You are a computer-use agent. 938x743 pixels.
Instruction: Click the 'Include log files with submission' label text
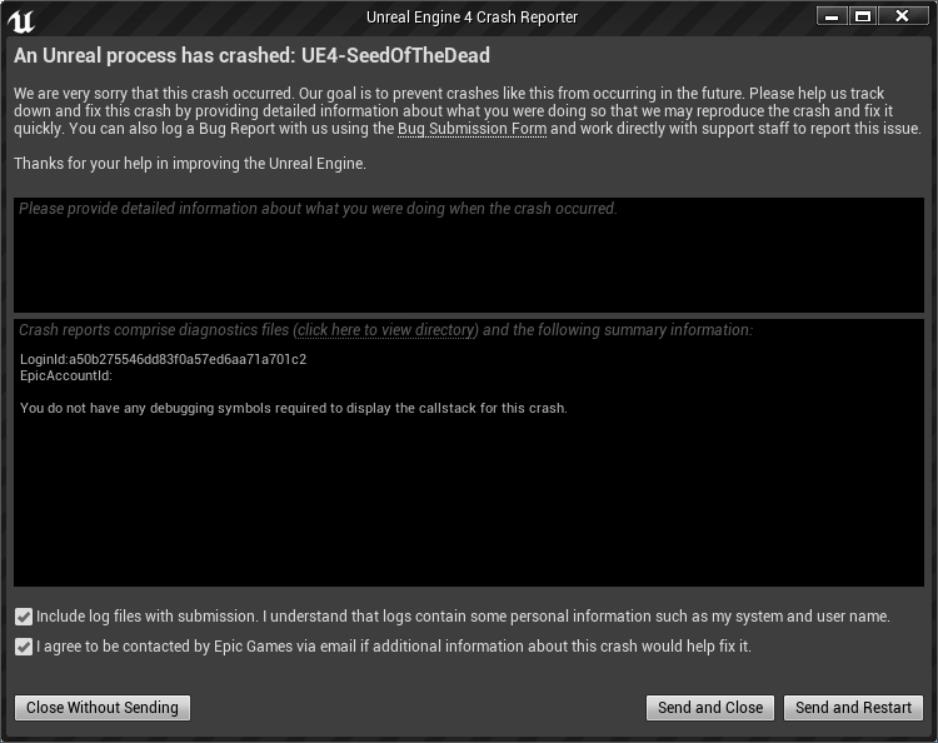click(147, 617)
